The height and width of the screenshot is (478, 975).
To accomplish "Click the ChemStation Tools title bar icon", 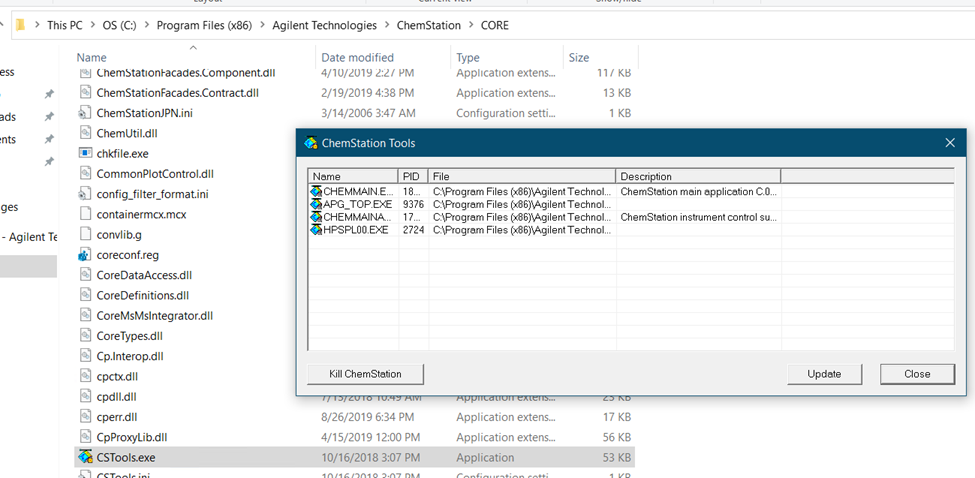I will 310,143.
